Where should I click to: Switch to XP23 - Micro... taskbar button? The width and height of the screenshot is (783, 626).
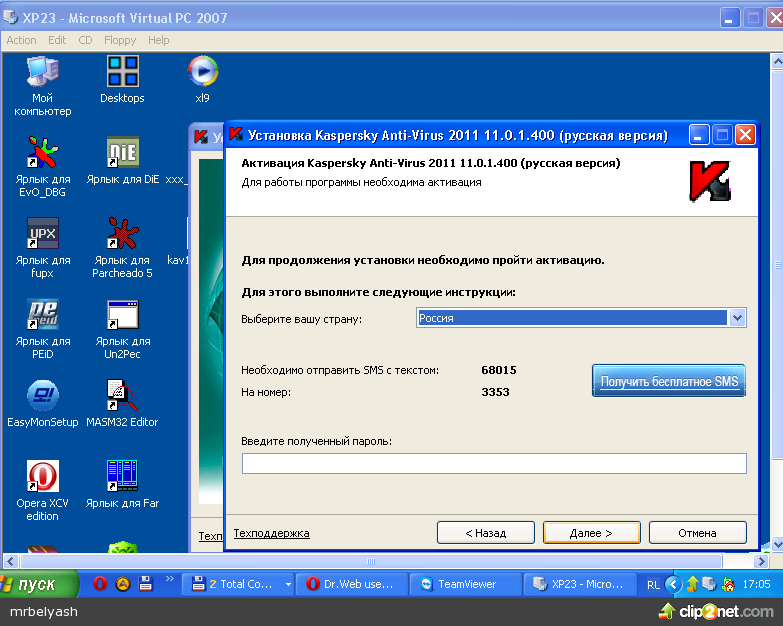pyautogui.click(x=579, y=584)
